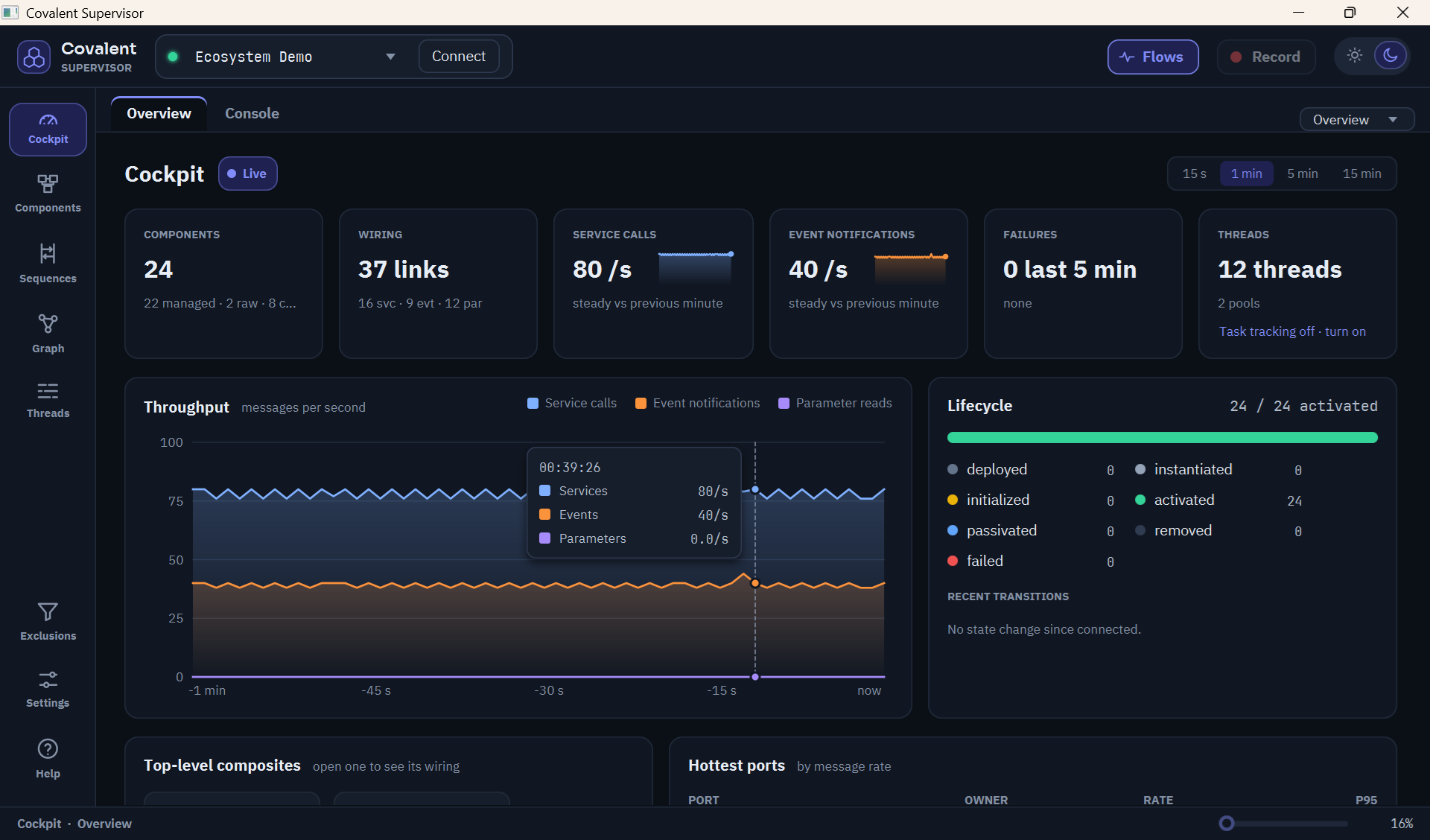Open the Sequences sidebar icon
The height and width of the screenshot is (840, 1430).
tap(48, 254)
